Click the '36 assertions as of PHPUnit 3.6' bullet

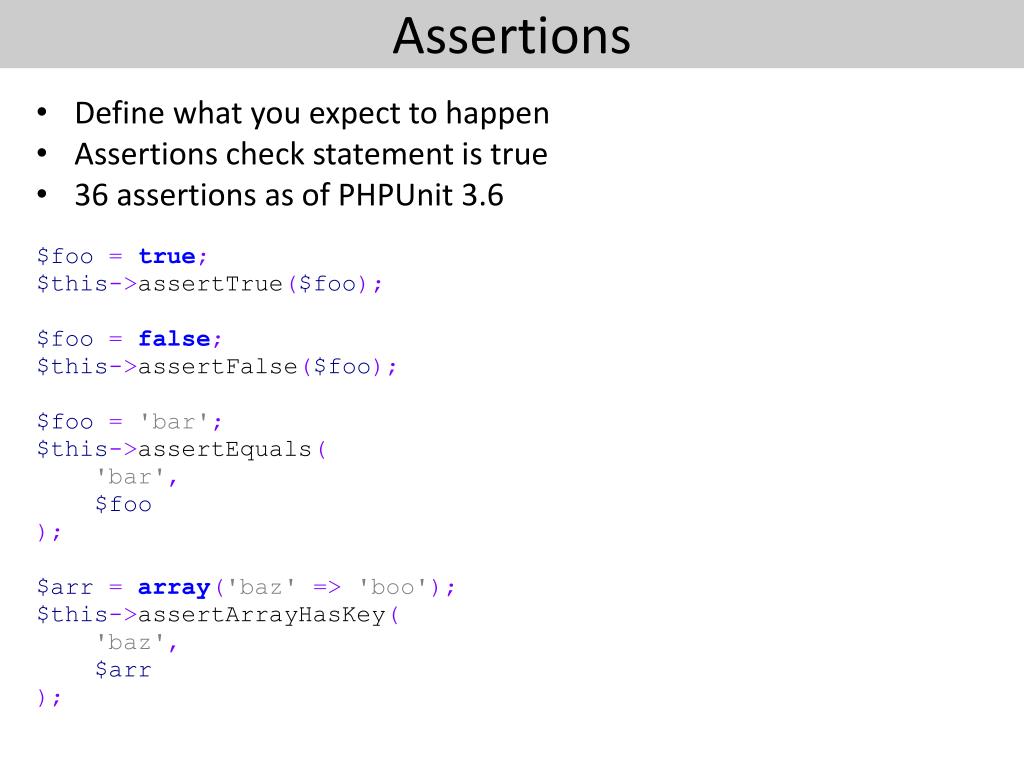coord(289,195)
